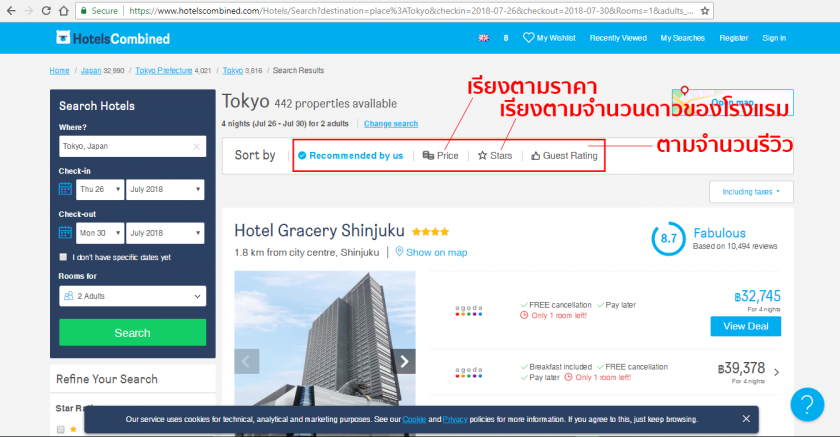Open Recently Viewed menu
The image size is (840, 437).
click(x=618, y=38)
